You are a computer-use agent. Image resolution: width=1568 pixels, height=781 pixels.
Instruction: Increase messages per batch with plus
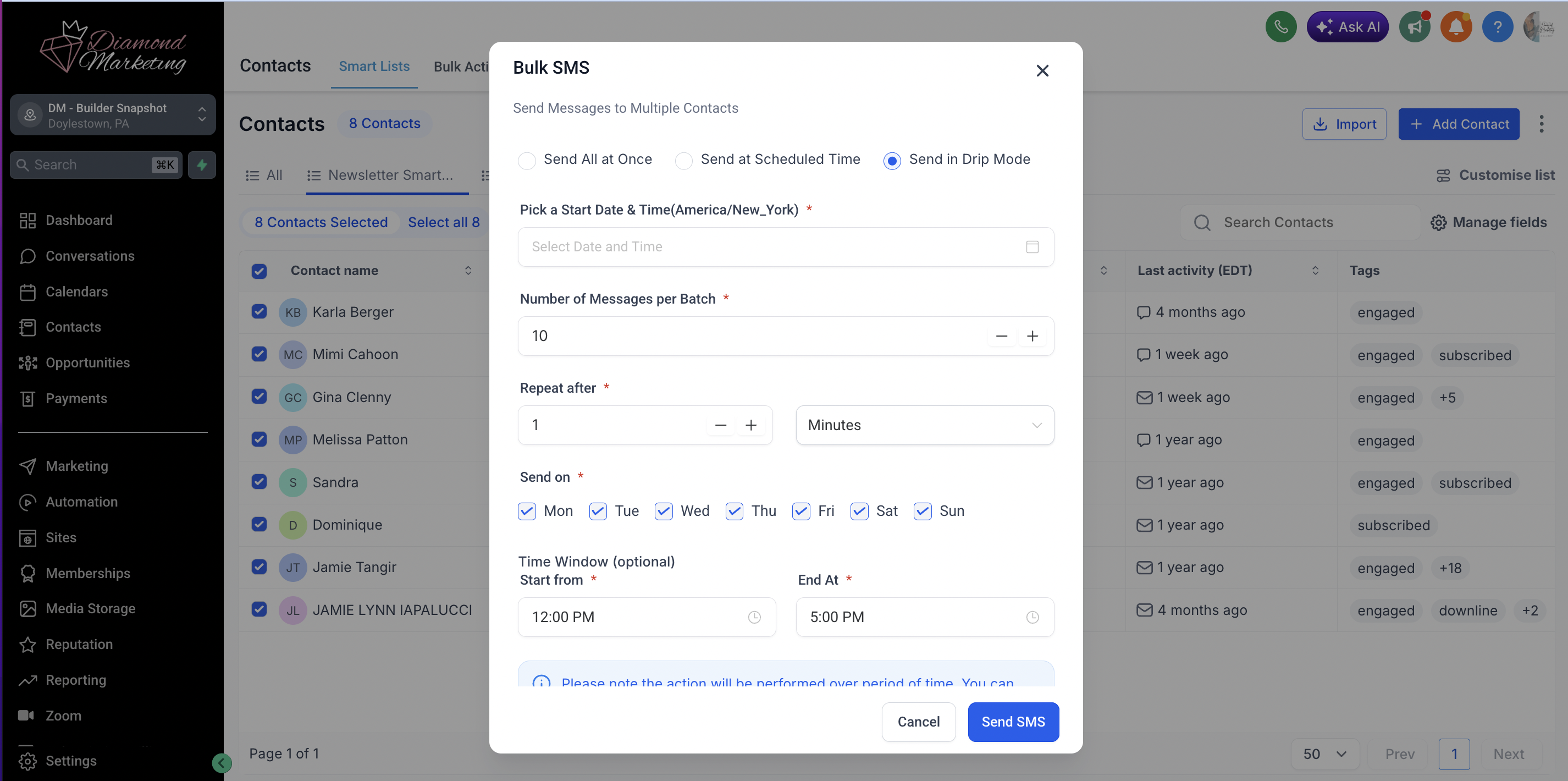[x=1033, y=336]
